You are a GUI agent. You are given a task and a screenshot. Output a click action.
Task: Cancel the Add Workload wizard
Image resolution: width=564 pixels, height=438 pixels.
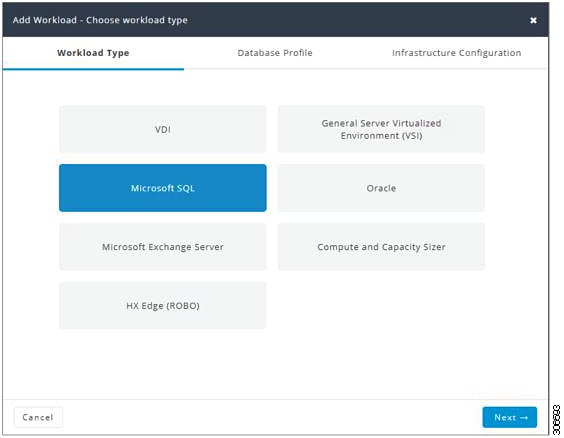tap(38, 417)
